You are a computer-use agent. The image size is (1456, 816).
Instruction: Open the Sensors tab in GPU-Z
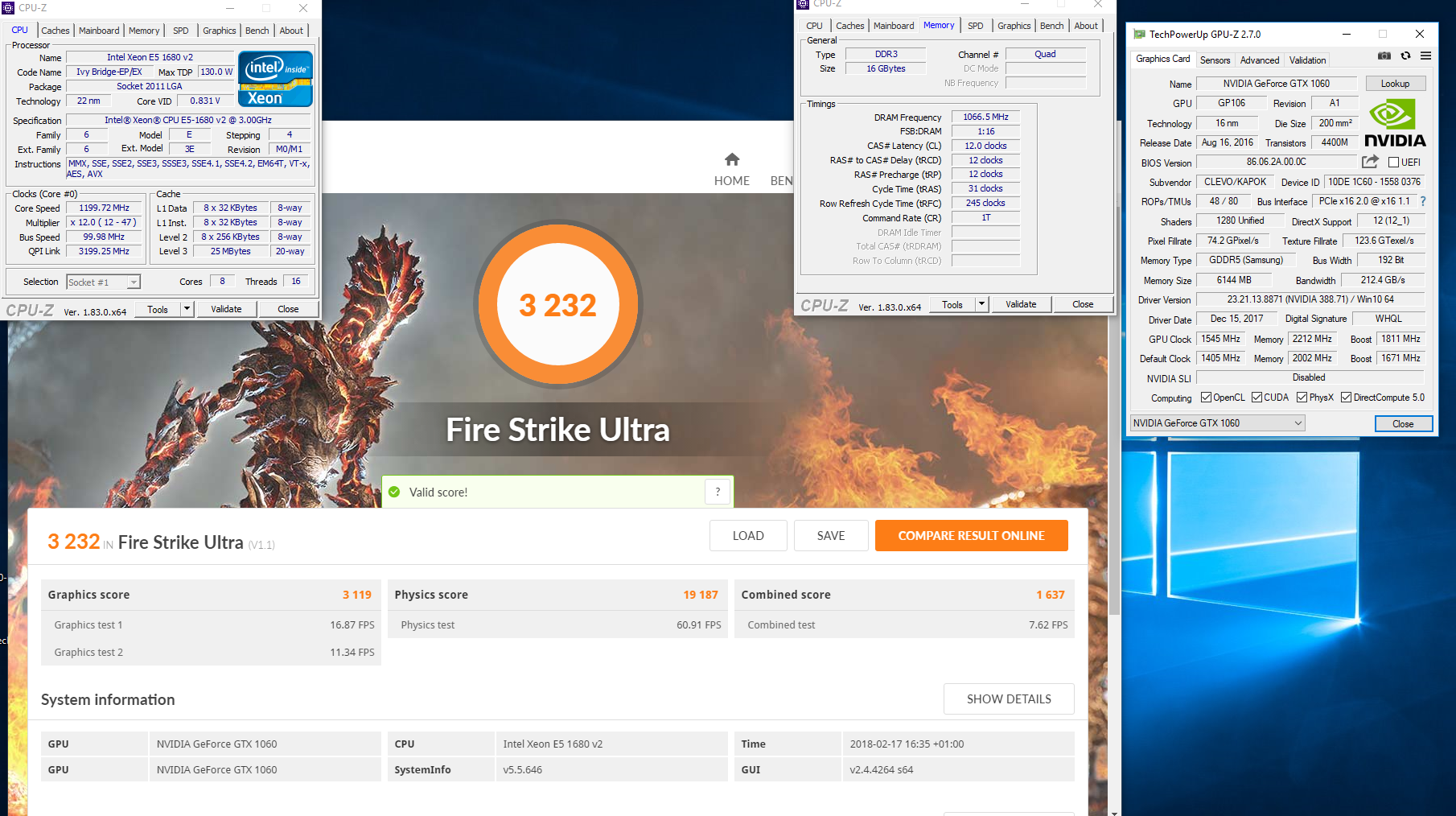coord(1215,60)
